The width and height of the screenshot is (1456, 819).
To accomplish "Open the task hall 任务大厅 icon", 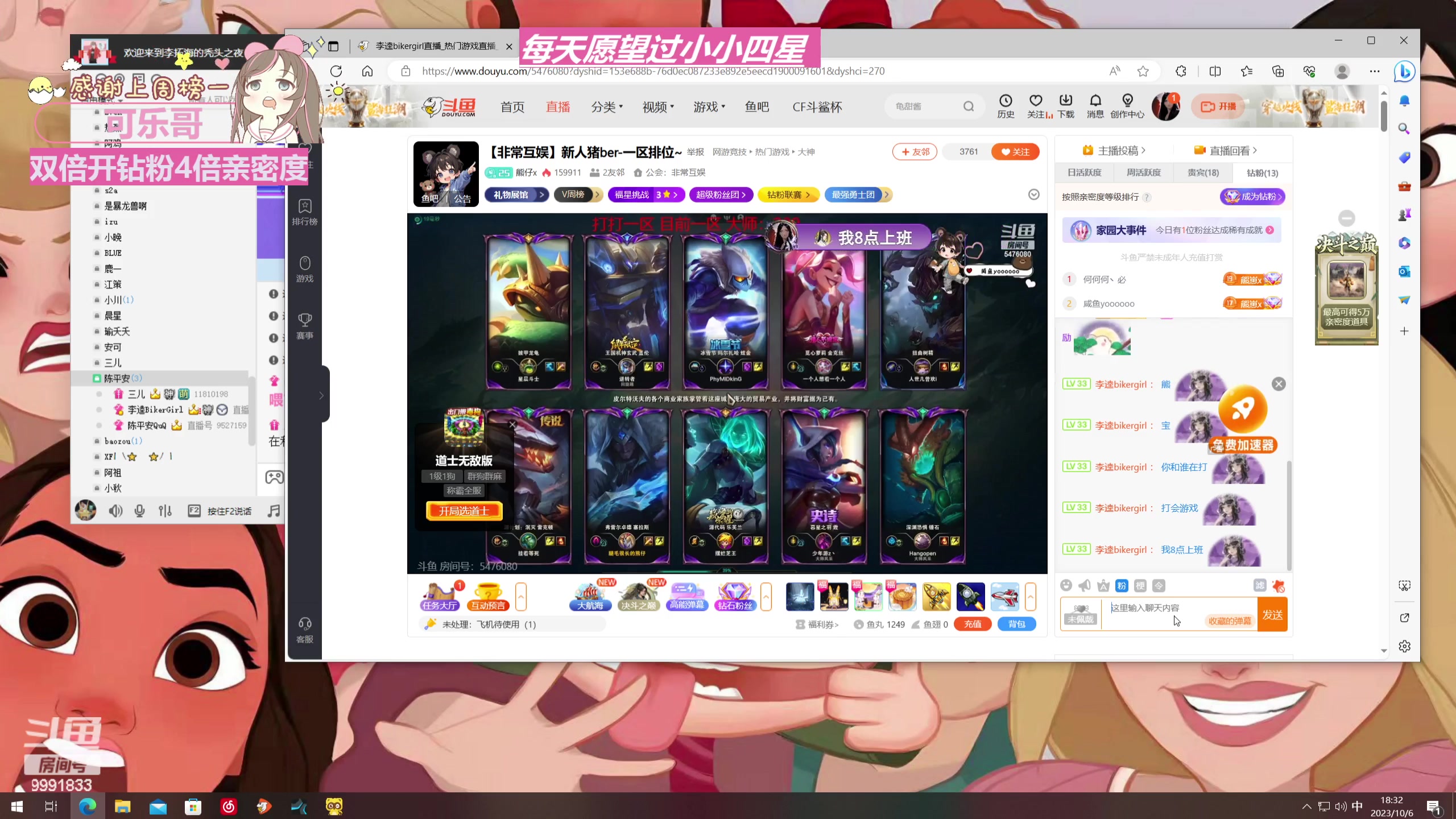I will (440, 596).
